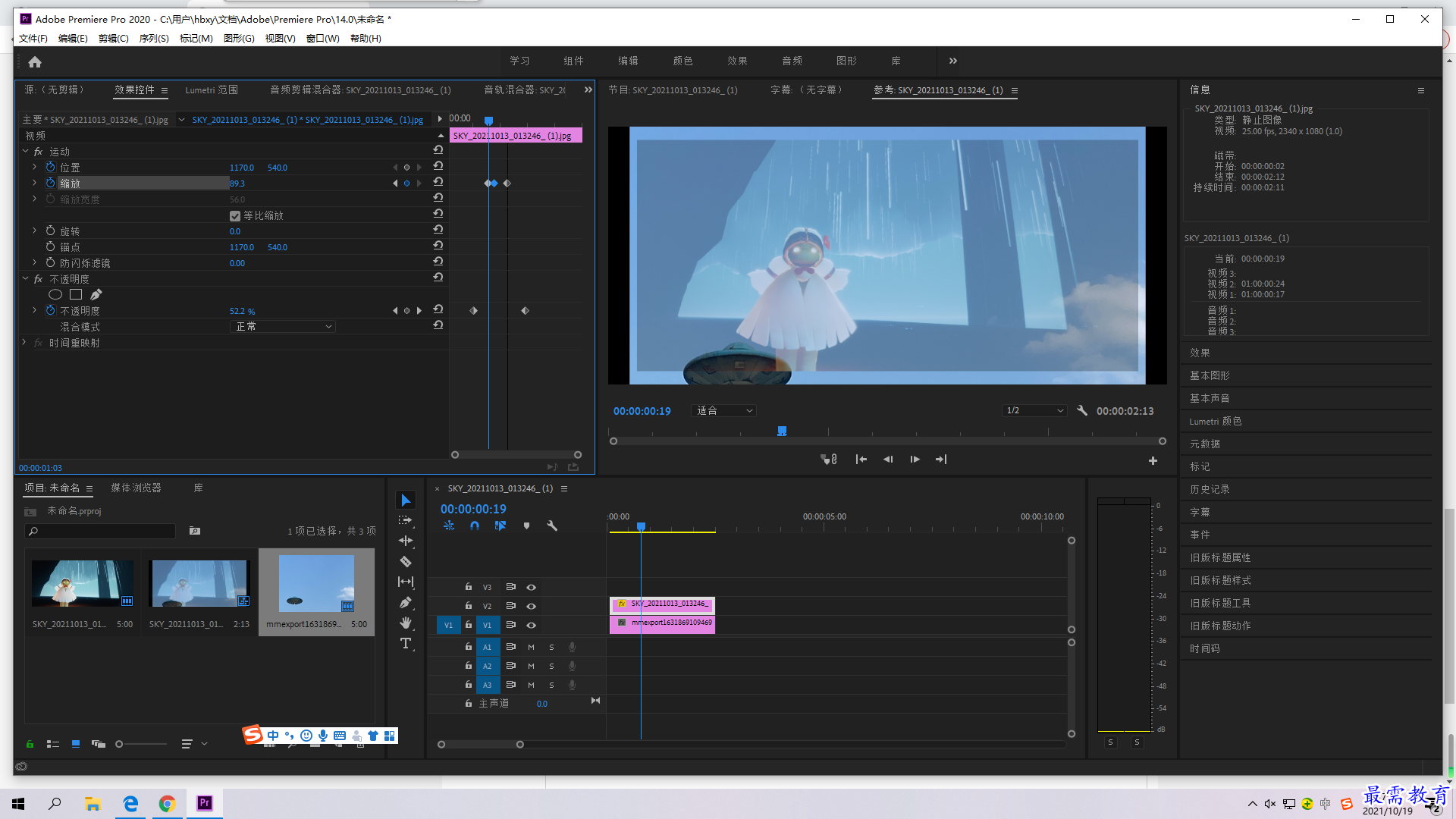Open the 窗口(W) menu

coord(322,38)
